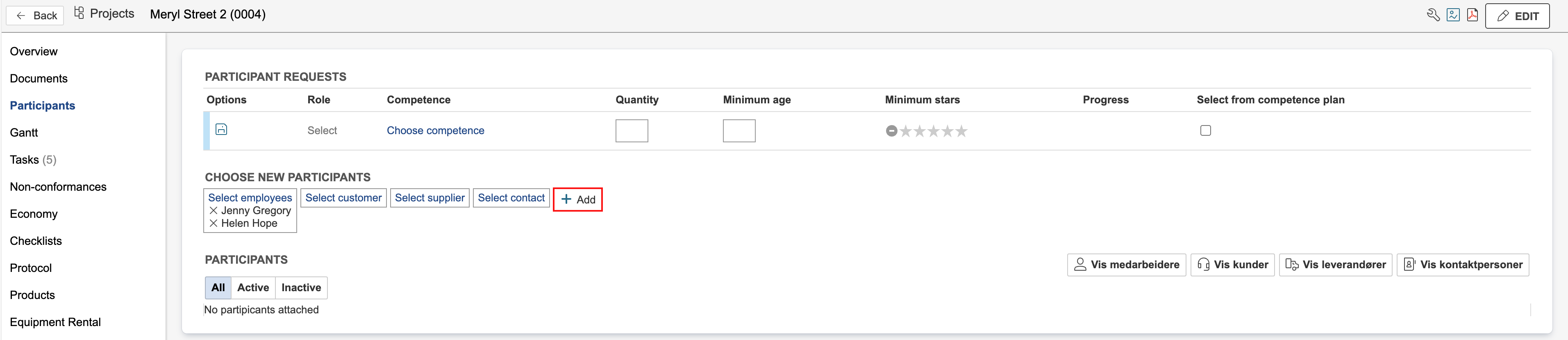The width and height of the screenshot is (1568, 340).
Task: Filter participants list to Inactive
Action: point(301,288)
